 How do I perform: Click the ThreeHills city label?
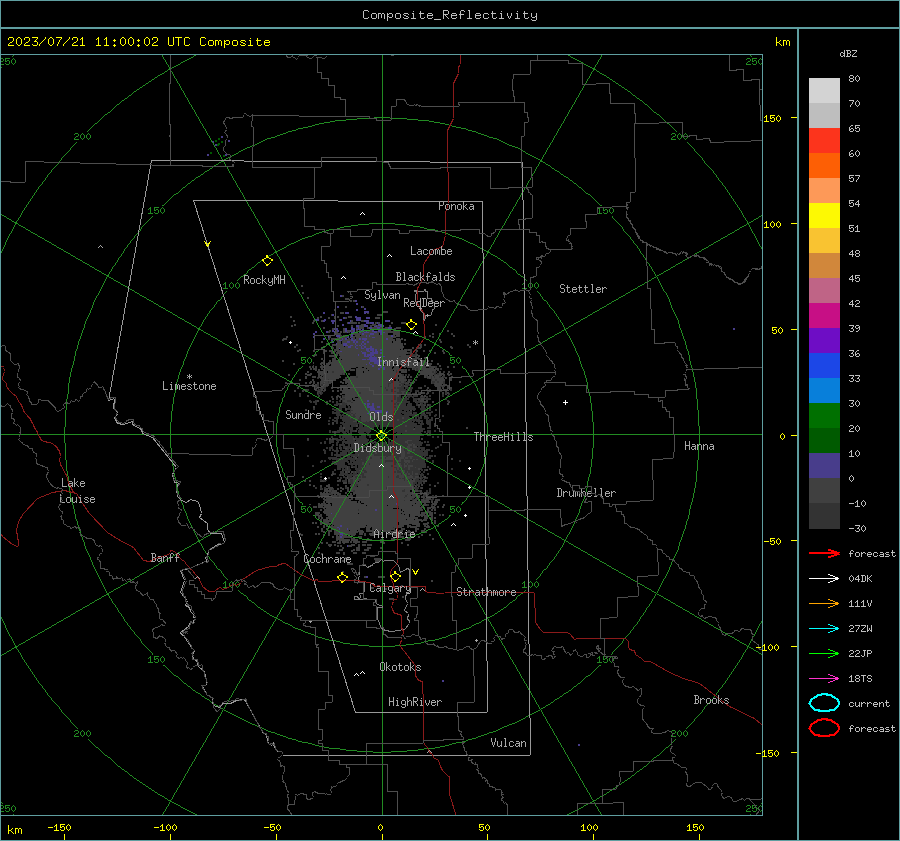pyautogui.click(x=503, y=437)
